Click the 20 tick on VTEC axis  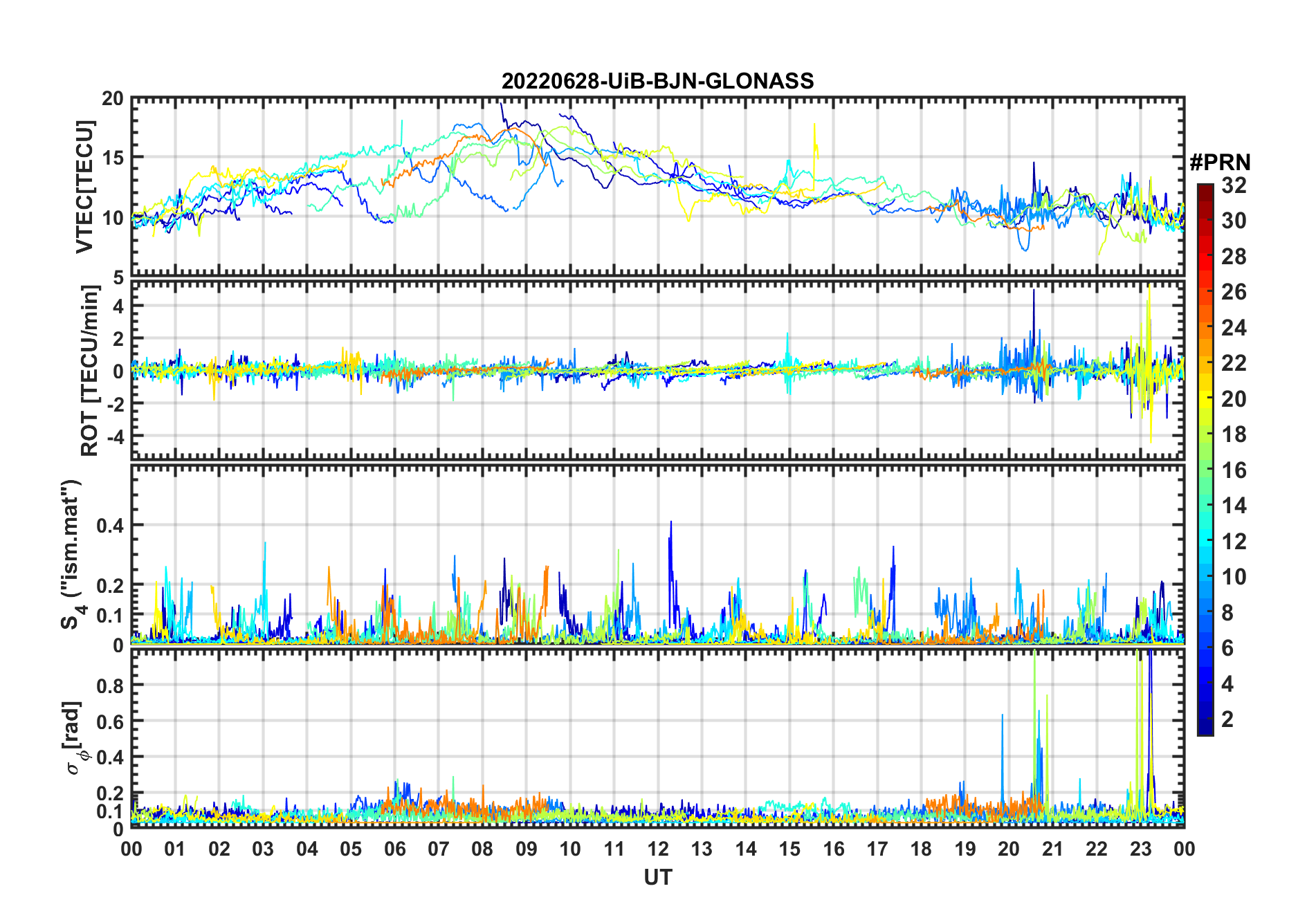click(x=113, y=99)
